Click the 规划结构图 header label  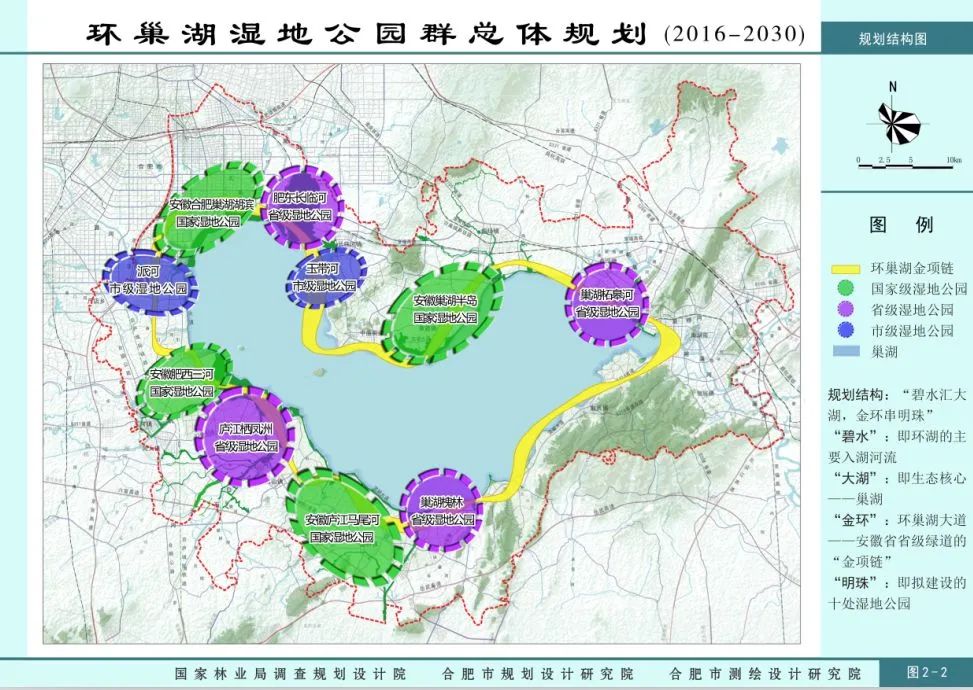pos(893,39)
